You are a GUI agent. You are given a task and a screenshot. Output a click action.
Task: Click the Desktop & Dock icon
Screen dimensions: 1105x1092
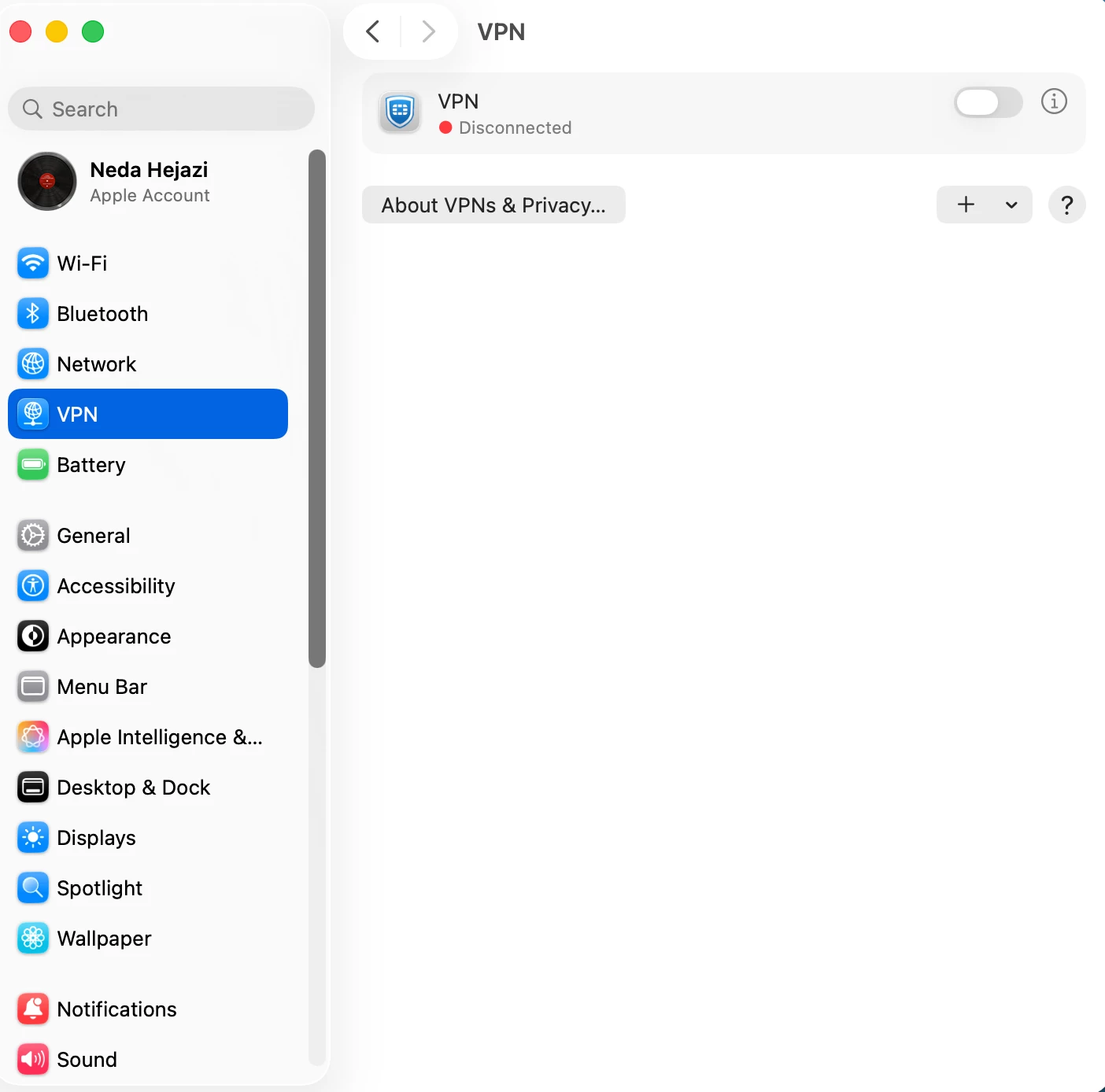[33, 788]
